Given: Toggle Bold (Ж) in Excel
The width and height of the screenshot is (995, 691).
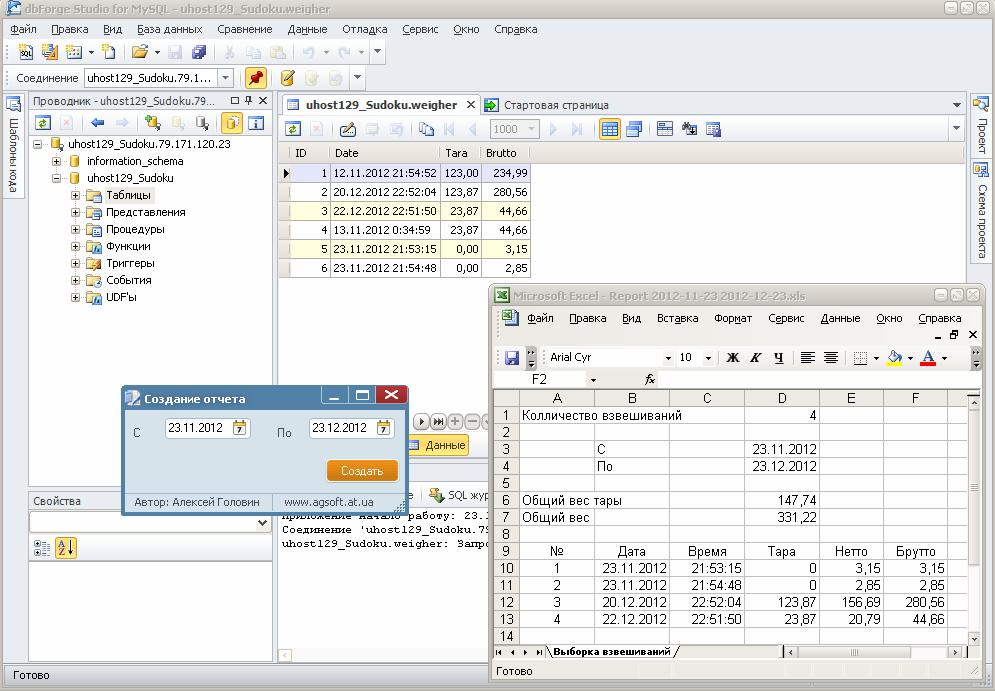Looking at the screenshot, I should coord(732,358).
